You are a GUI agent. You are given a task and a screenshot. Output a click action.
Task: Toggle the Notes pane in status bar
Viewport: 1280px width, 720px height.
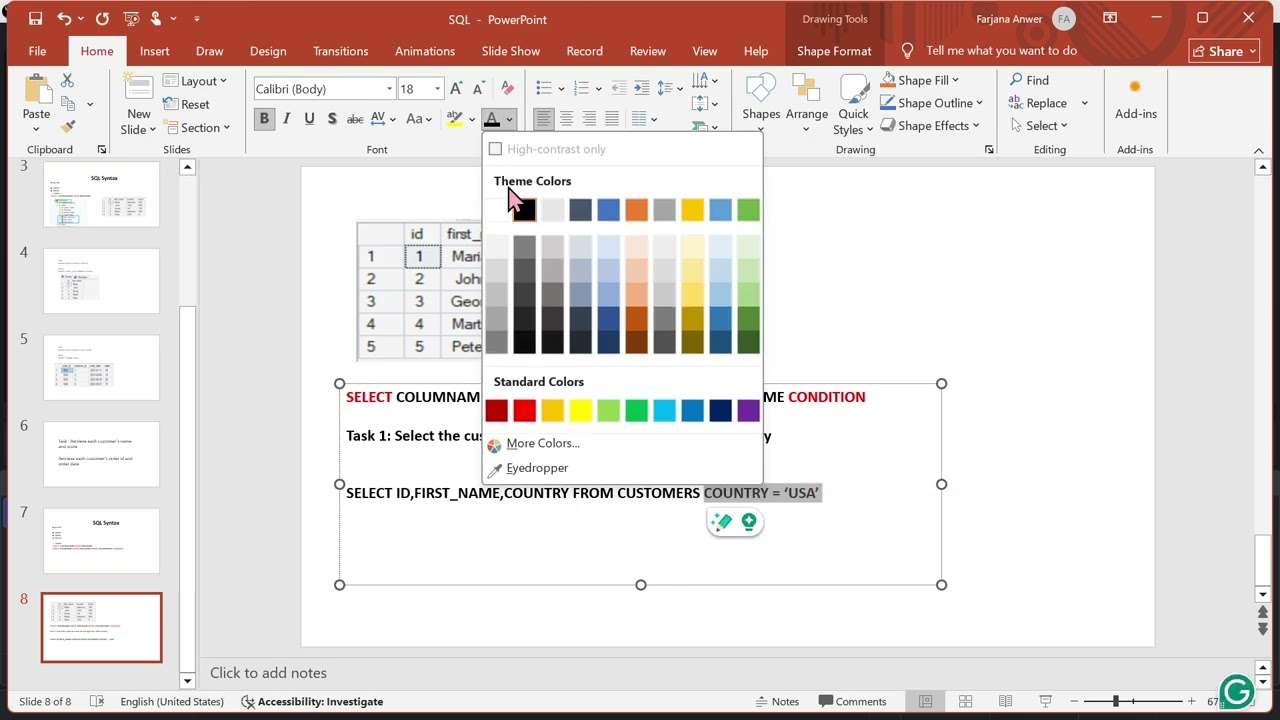pyautogui.click(x=777, y=701)
